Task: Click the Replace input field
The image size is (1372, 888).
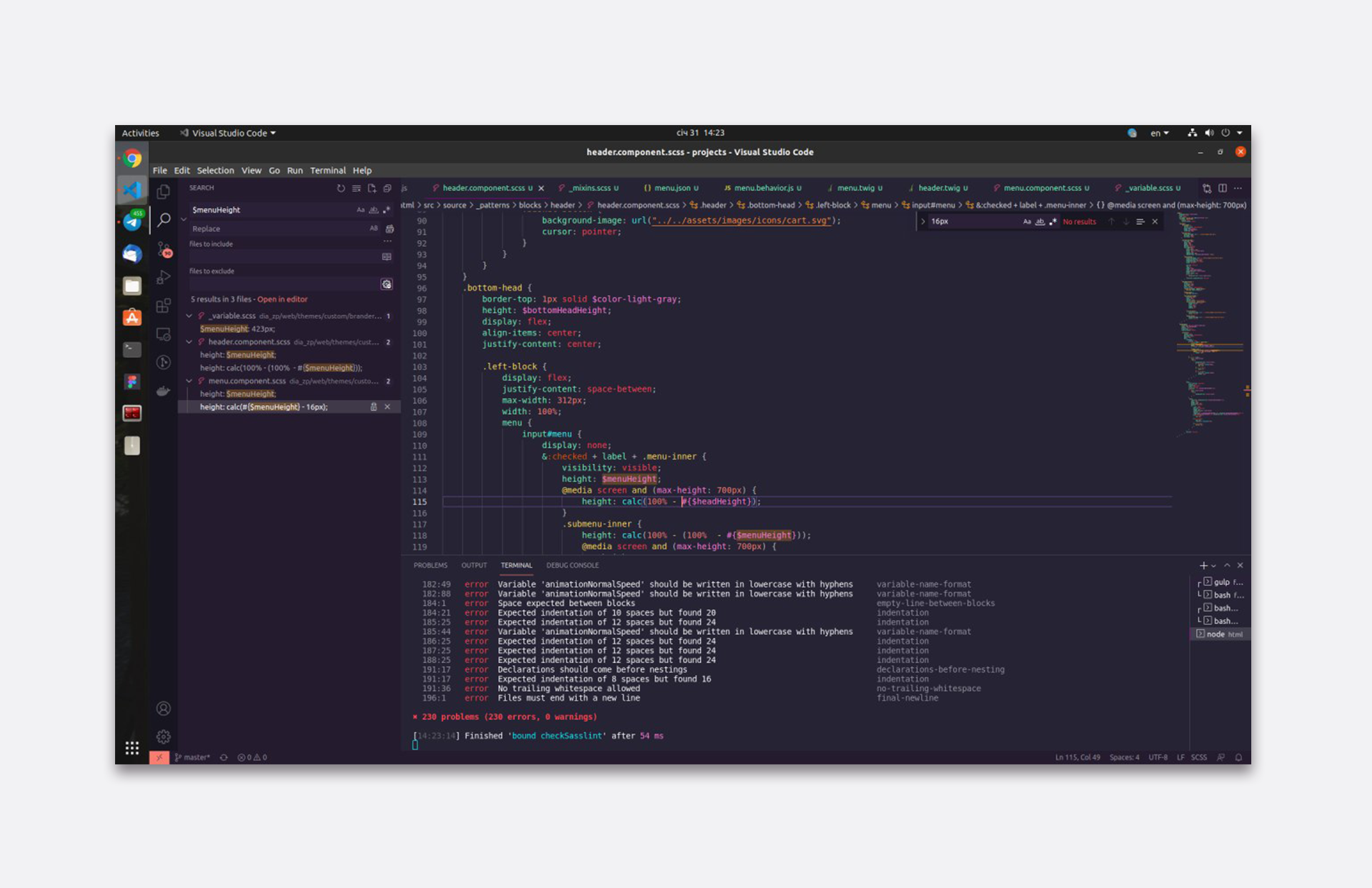Action: 279,229
